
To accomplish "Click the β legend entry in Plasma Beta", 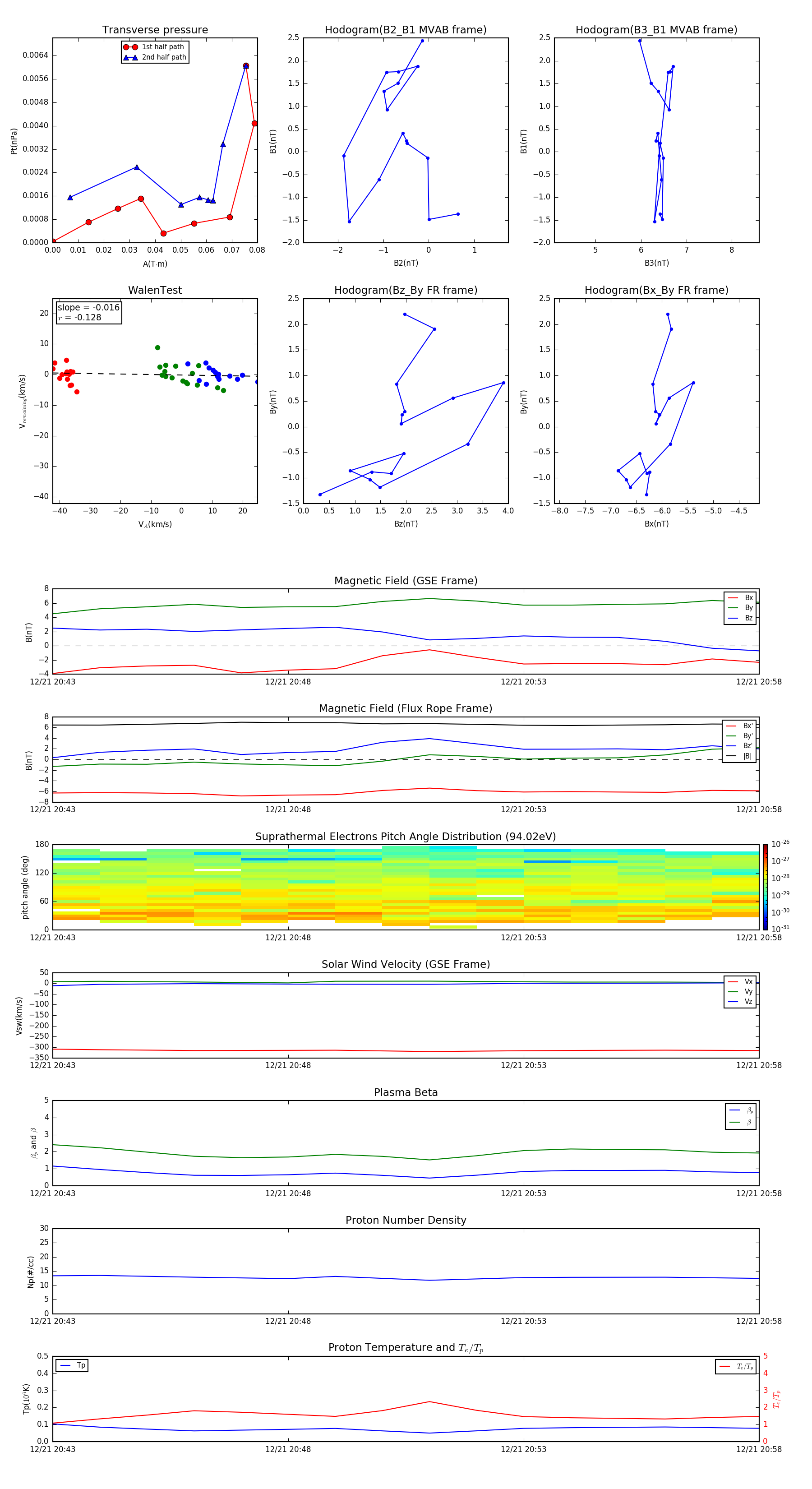I will [741, 1122].
